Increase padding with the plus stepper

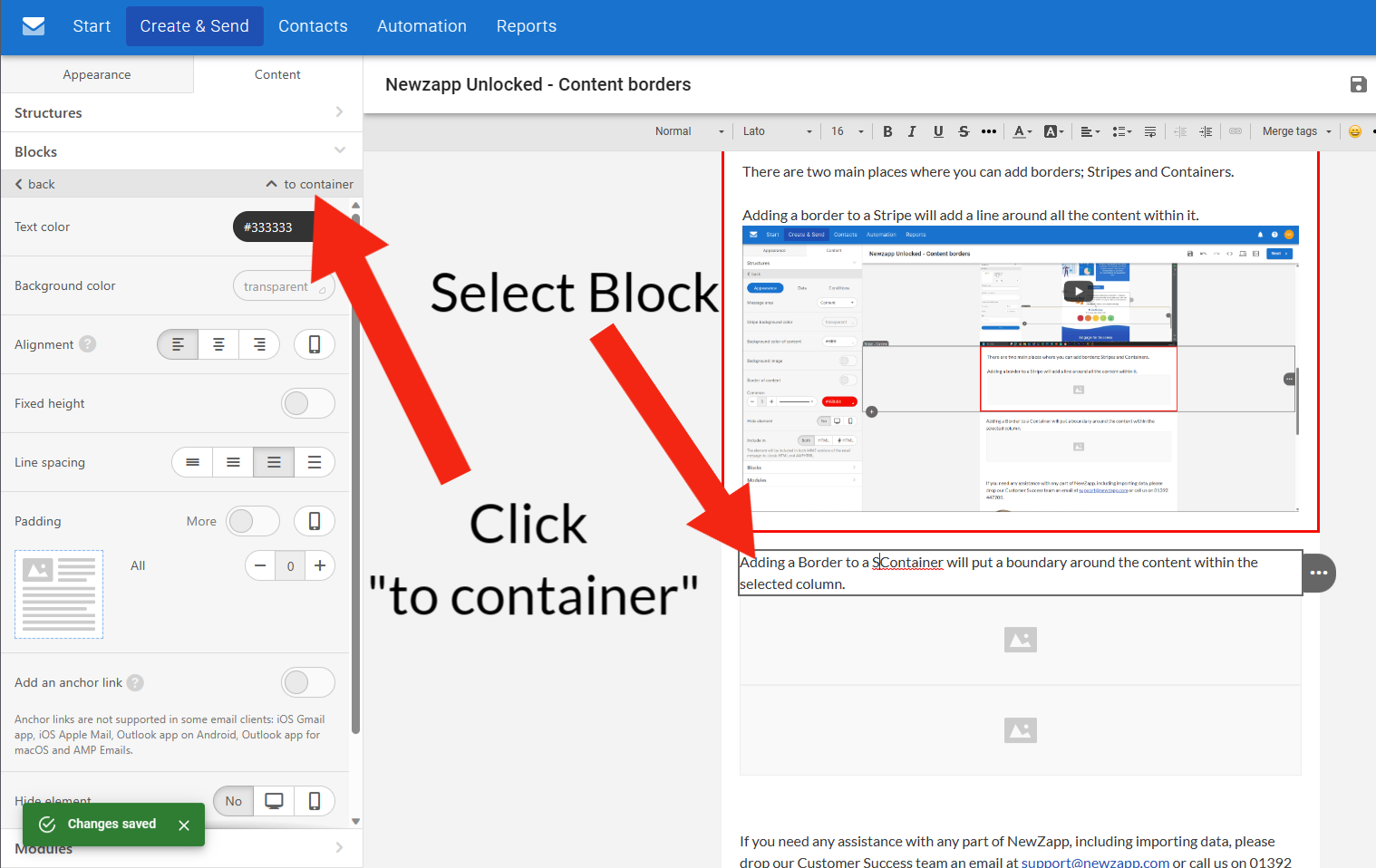tap(320, 565)
